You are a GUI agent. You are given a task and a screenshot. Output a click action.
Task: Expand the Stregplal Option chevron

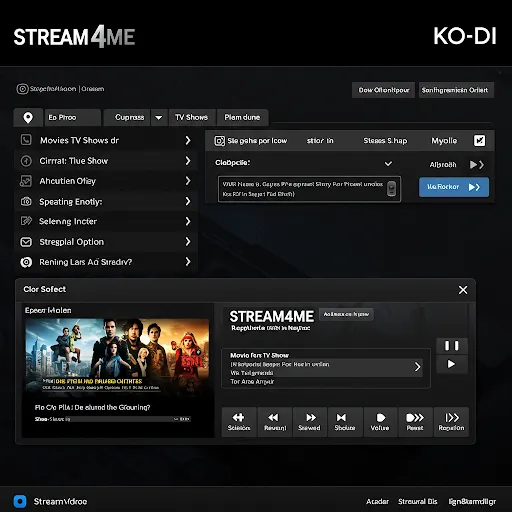(188, 242)
